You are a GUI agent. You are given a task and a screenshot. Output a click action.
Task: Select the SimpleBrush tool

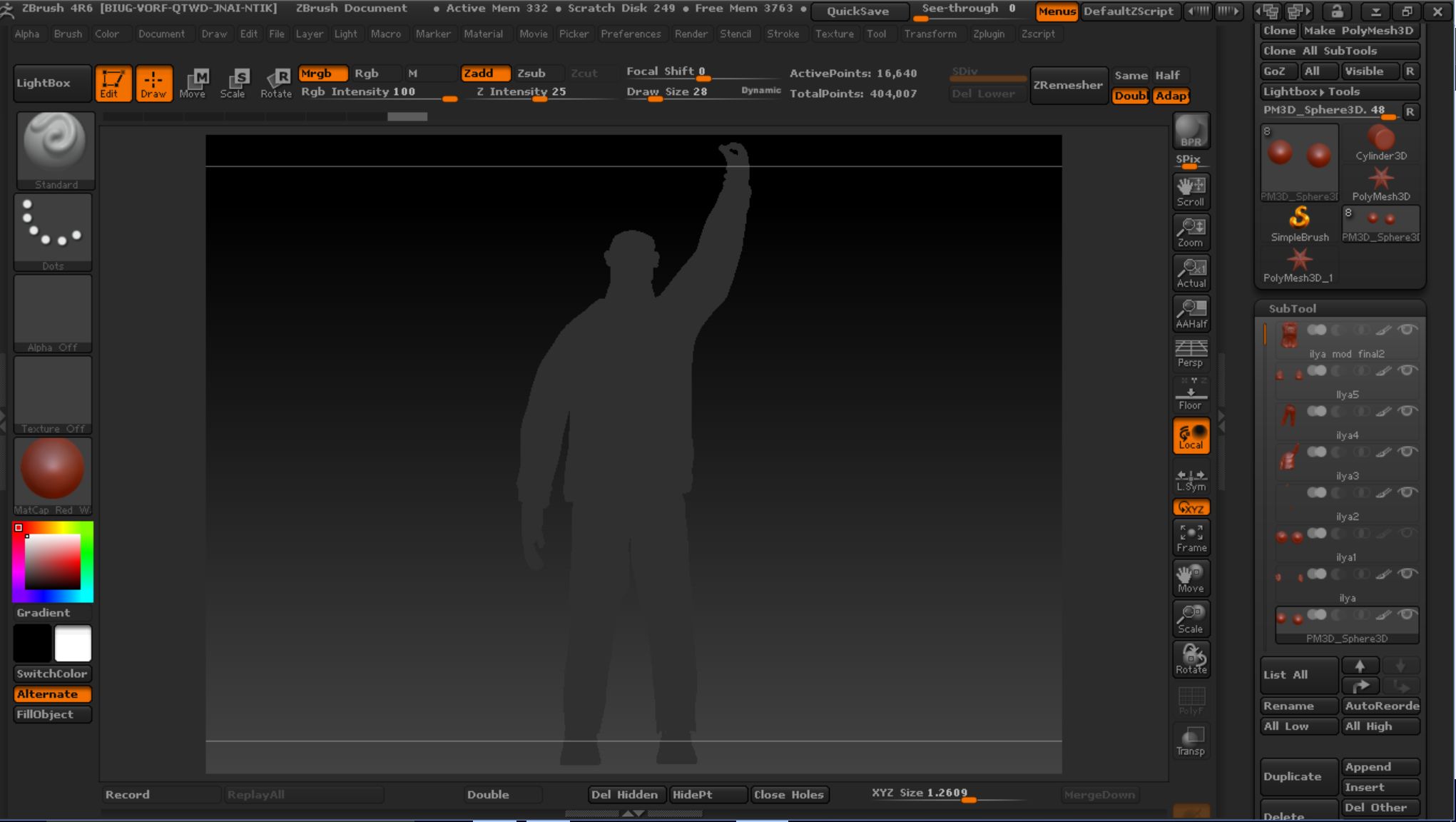click(x=1300, y=224)
